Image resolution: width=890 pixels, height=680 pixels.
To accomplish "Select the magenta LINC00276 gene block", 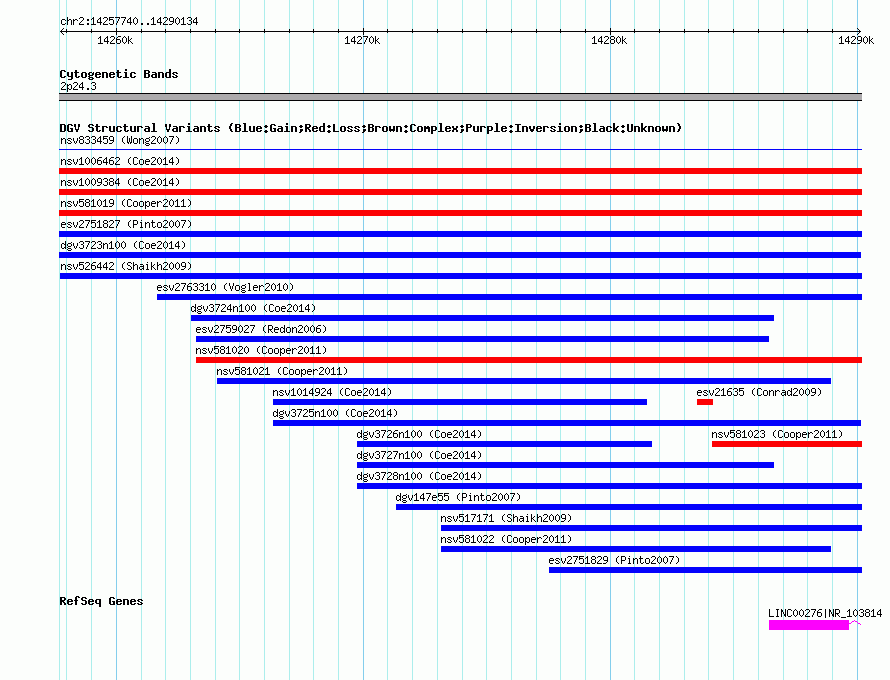I will (809, 625).
